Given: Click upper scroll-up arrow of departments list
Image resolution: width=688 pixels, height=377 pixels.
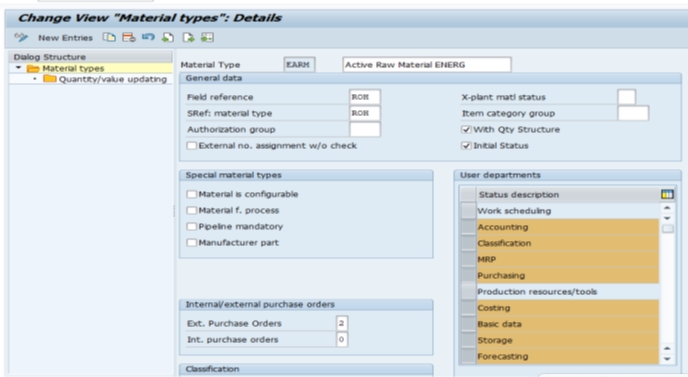Looking at the screenshot, I should click(667, 208).
